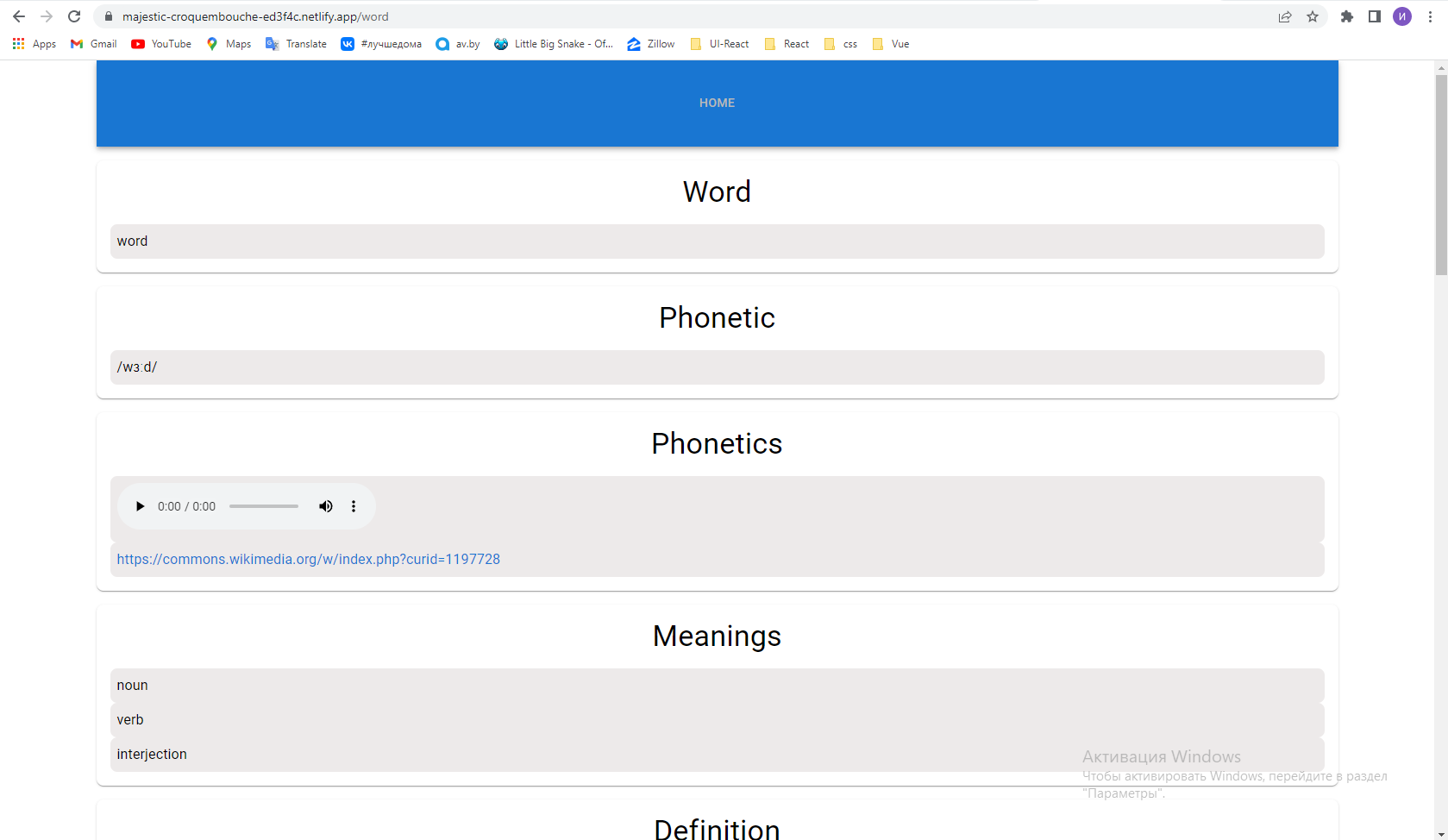
Task: Expand the React bookmarks folder
Action: pos(787,44)
